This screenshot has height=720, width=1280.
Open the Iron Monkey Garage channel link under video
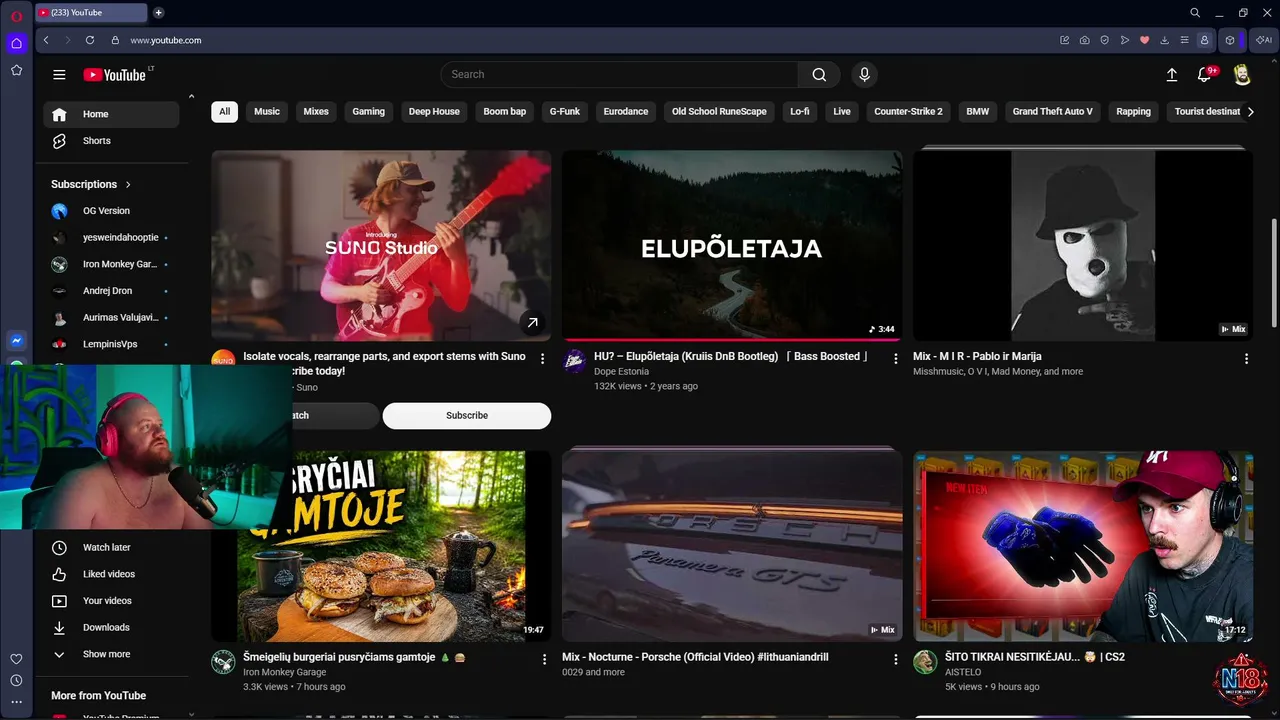[285, 672]
